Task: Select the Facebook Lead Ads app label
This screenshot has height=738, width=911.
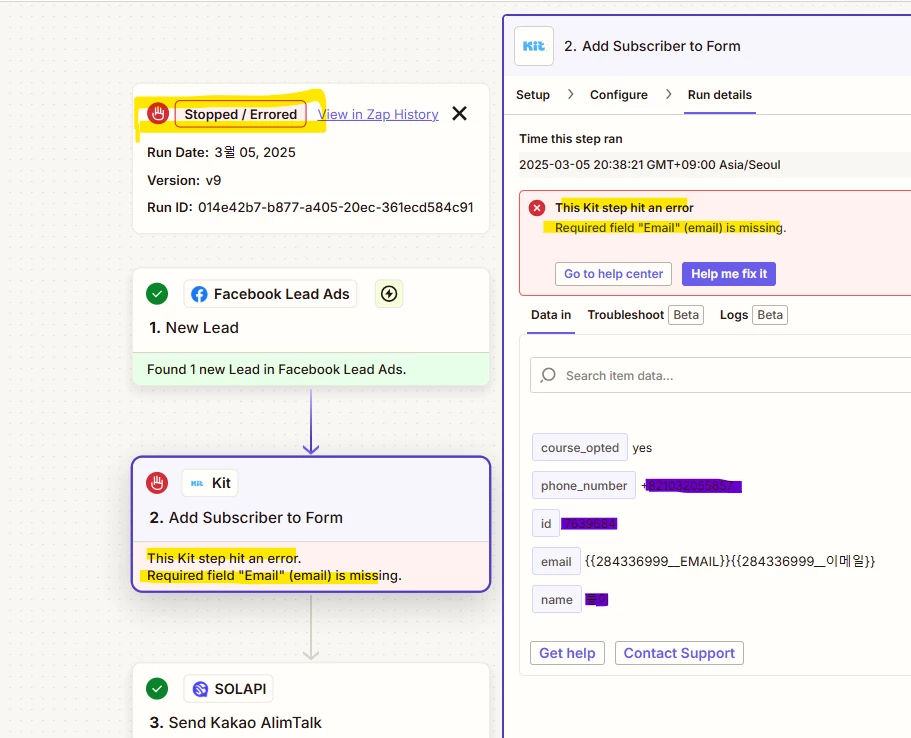Action: pyautogui.click(x=270, y=294)
